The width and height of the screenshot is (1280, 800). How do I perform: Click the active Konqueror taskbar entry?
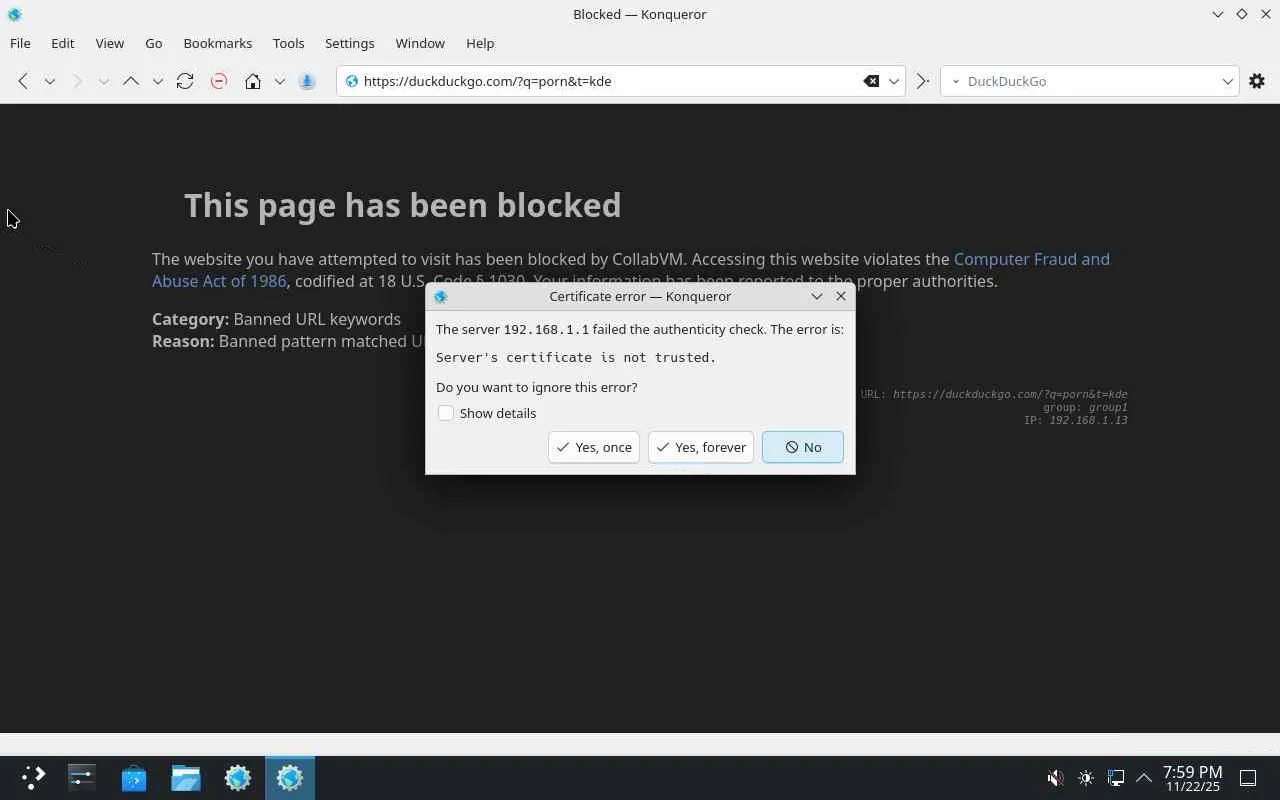click(290, 777)
